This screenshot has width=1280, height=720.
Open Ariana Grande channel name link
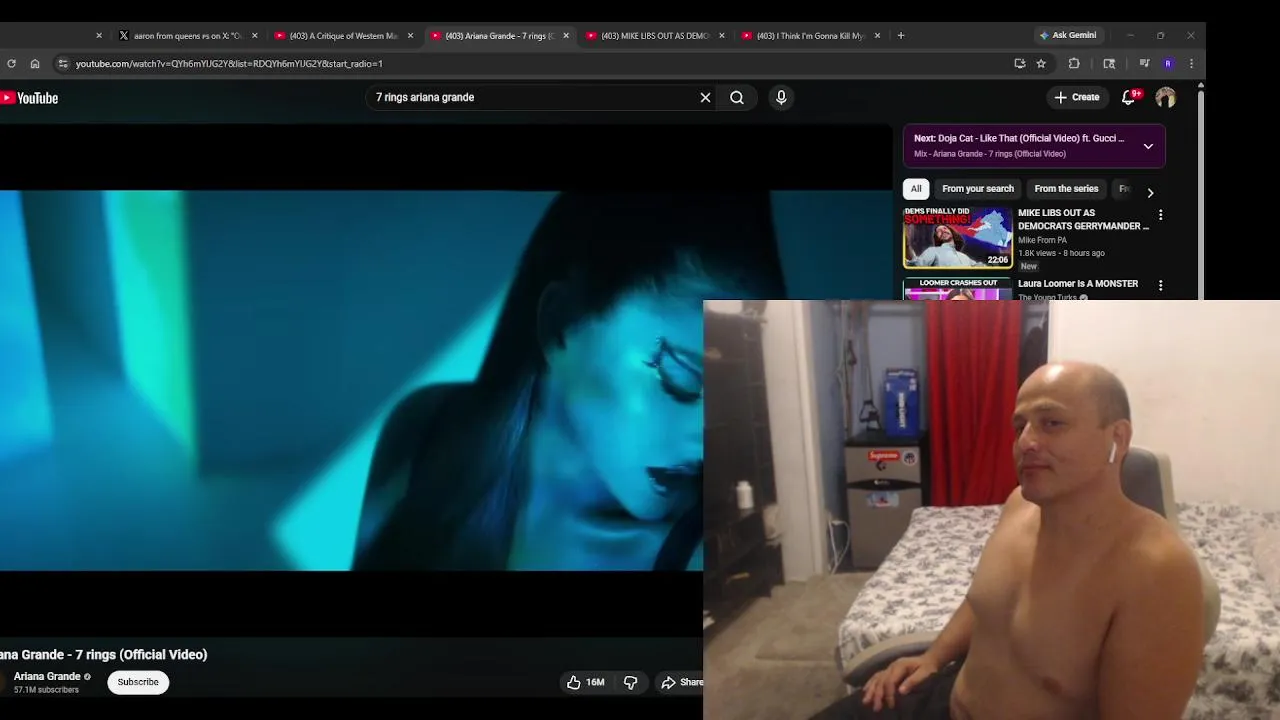tap(47, 677)
